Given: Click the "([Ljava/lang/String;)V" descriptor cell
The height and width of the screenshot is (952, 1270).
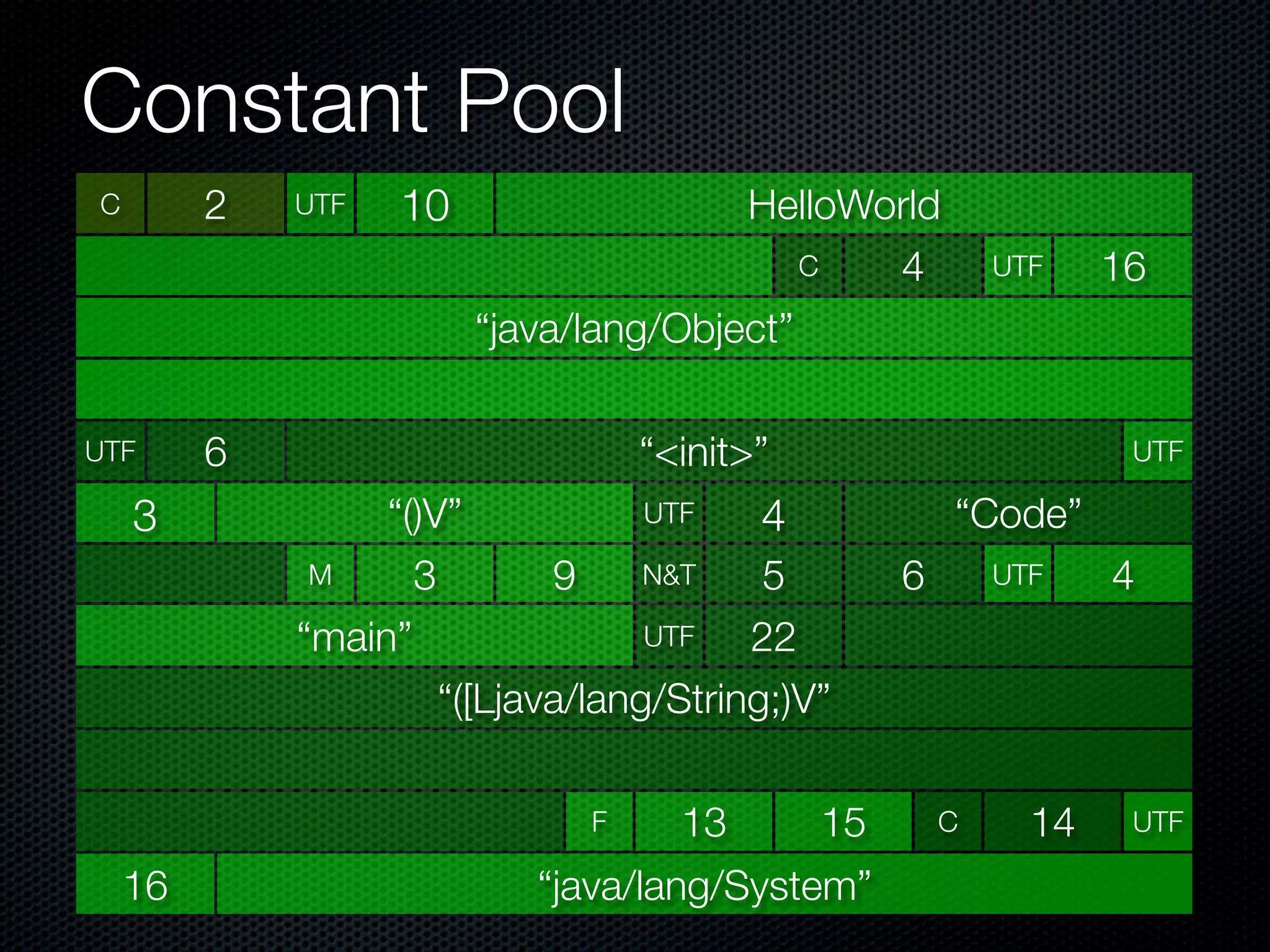Looking at the screenshot, I should coord(634,699).
